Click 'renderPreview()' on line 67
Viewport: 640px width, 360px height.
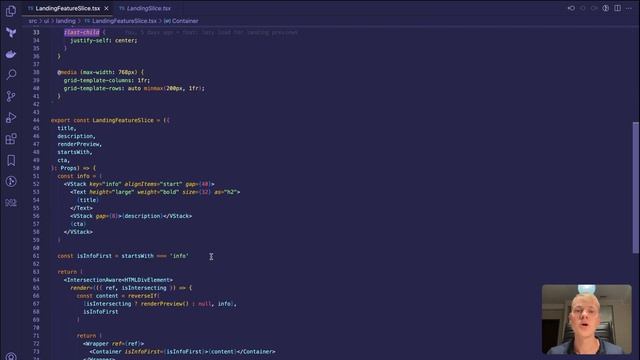coord(165,304)
